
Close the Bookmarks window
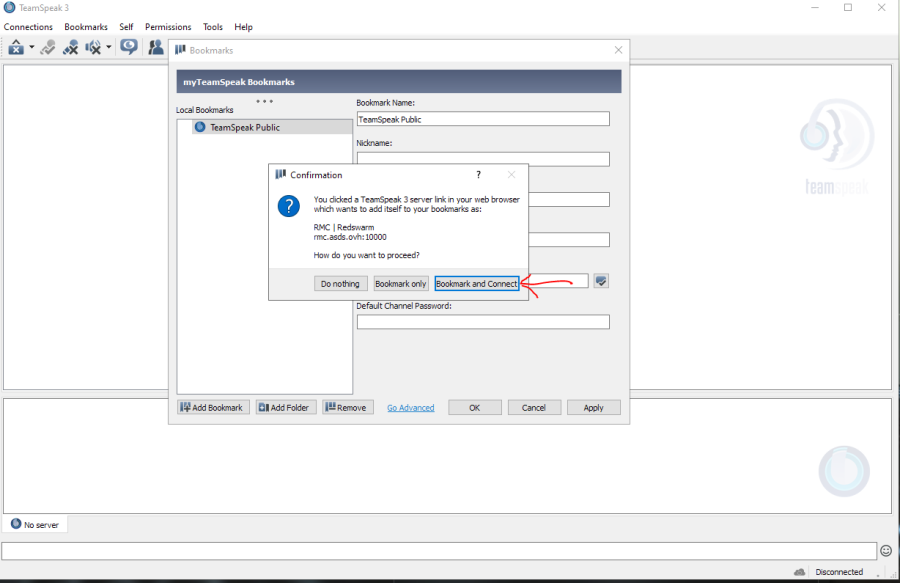click(x=618, y=50)
